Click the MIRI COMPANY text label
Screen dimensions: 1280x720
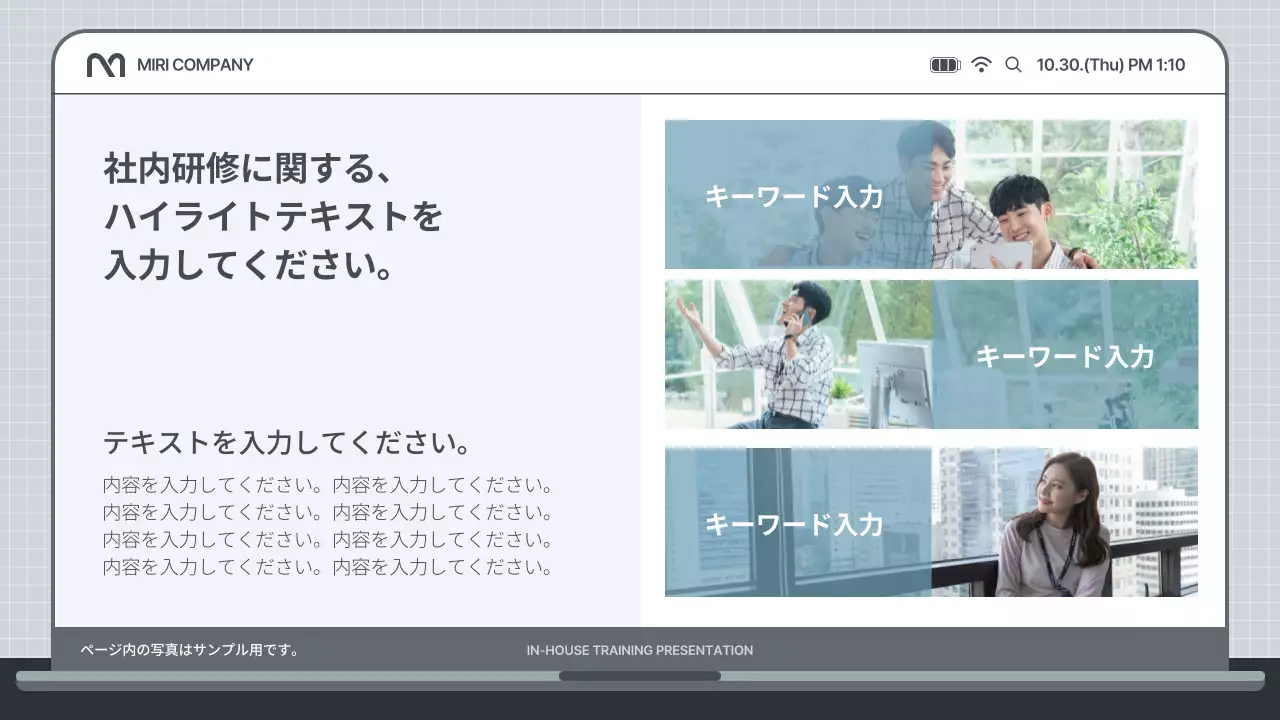click(195, 64)
